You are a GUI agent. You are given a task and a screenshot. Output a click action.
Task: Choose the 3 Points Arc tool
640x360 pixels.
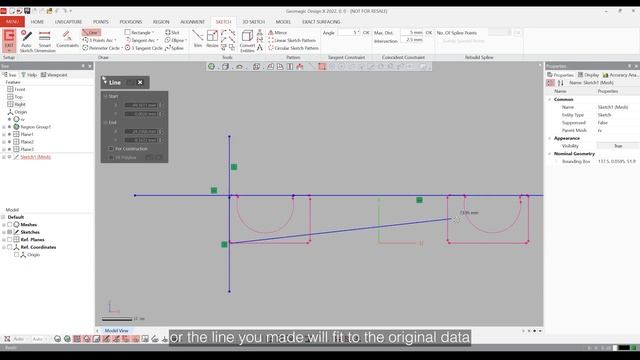[x=99, y=40]
